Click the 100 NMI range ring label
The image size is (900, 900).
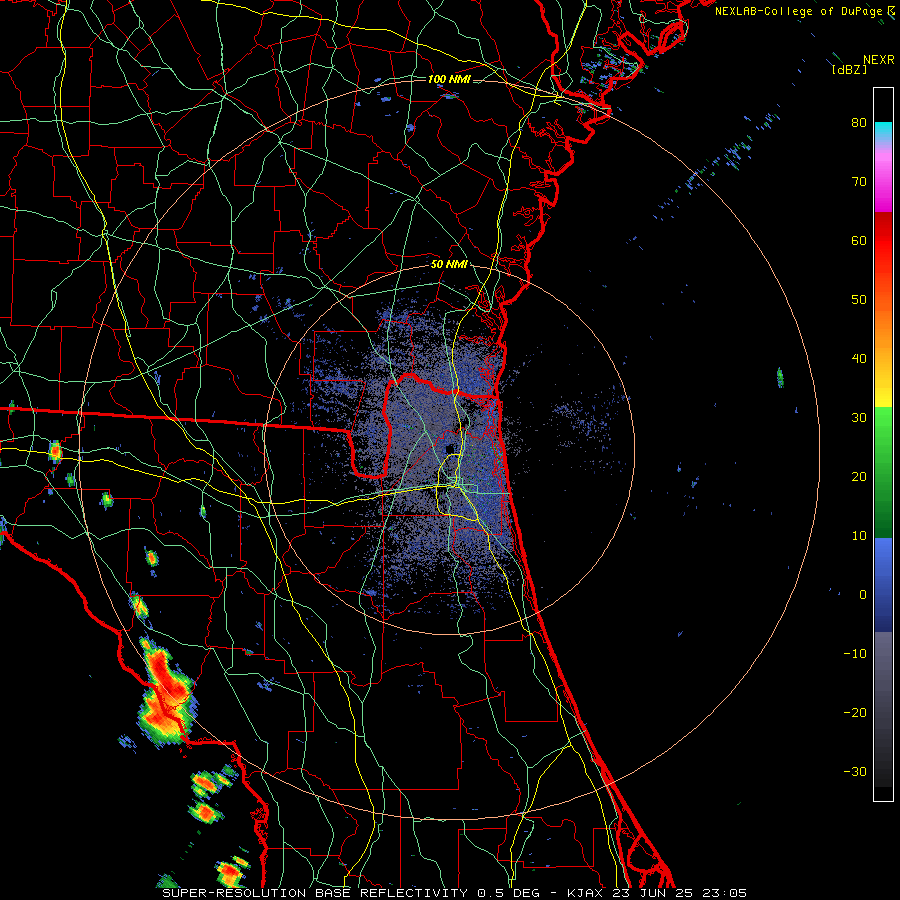coord(449,79)
